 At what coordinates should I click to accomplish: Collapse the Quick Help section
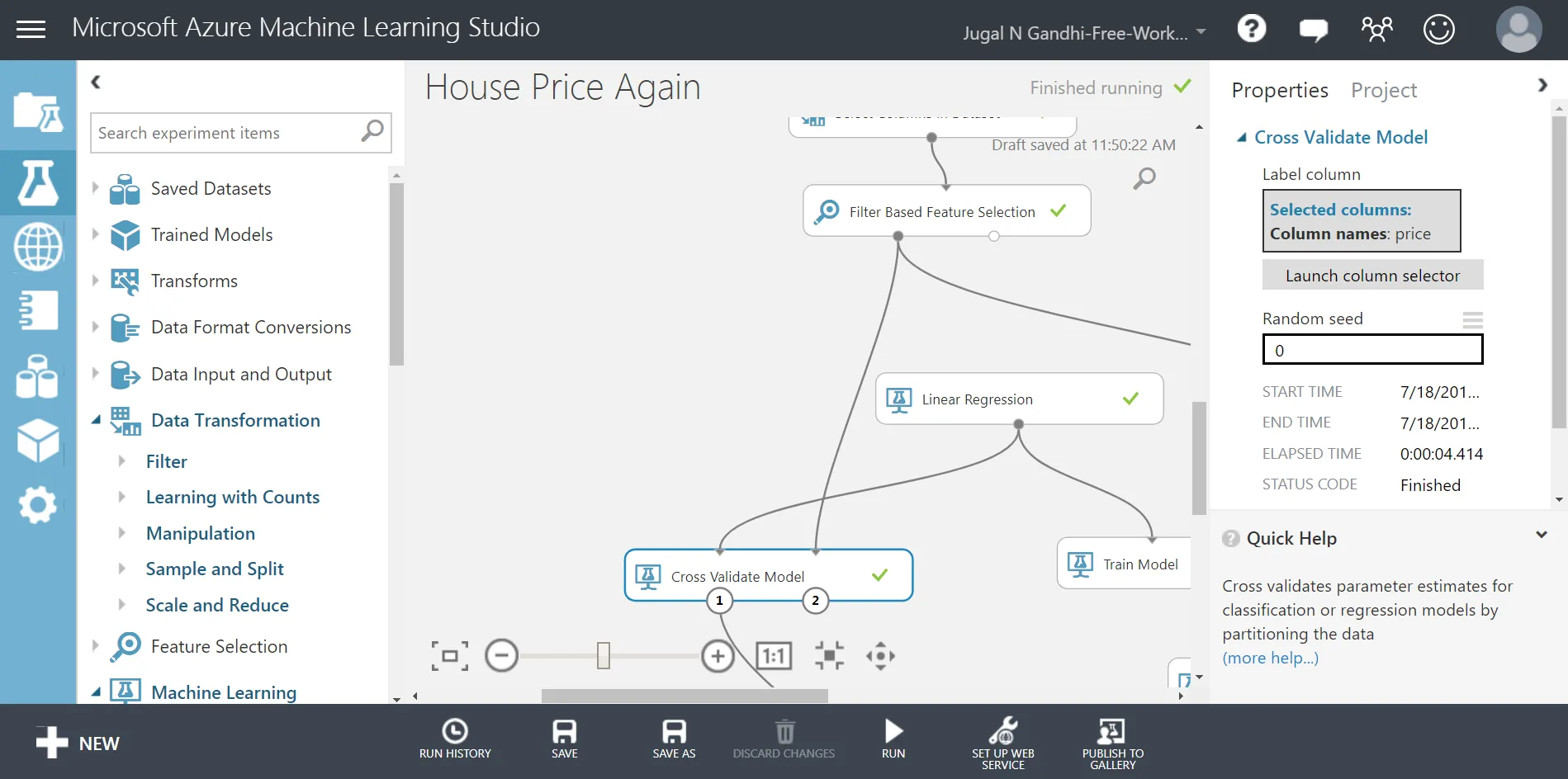click(1541, 535)
